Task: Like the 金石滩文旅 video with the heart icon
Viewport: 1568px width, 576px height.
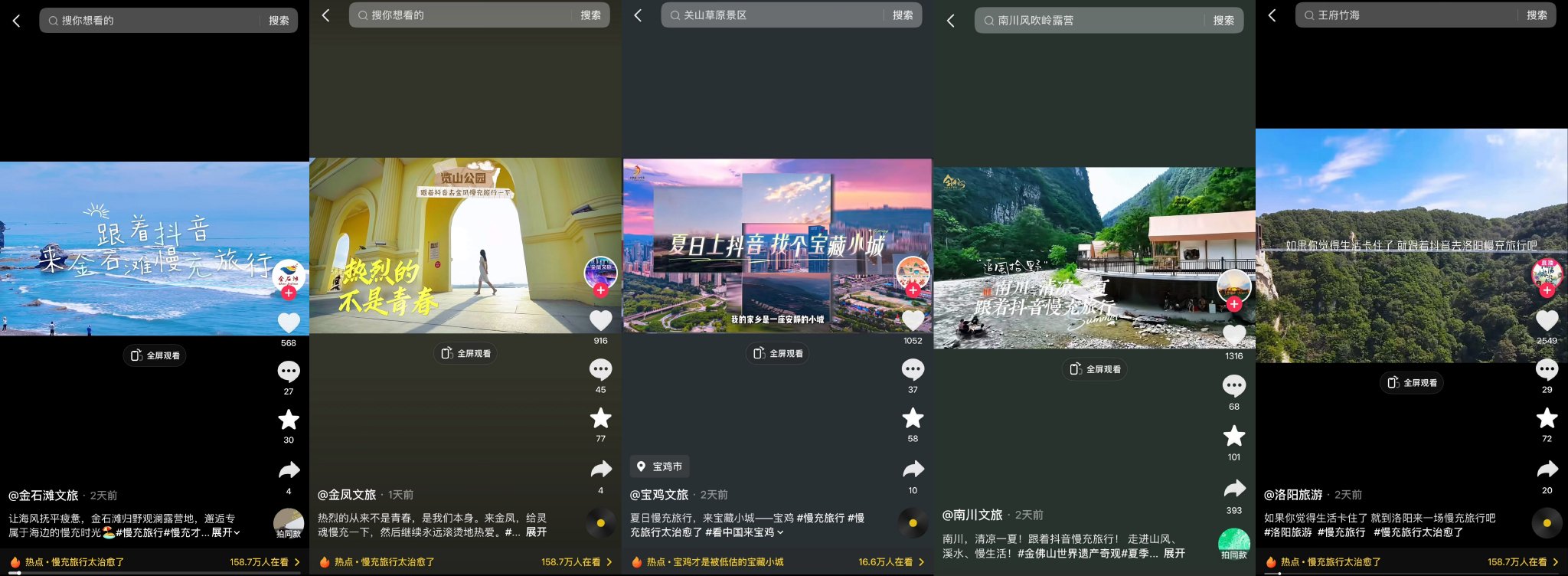Action: click(x=289, y=323)
